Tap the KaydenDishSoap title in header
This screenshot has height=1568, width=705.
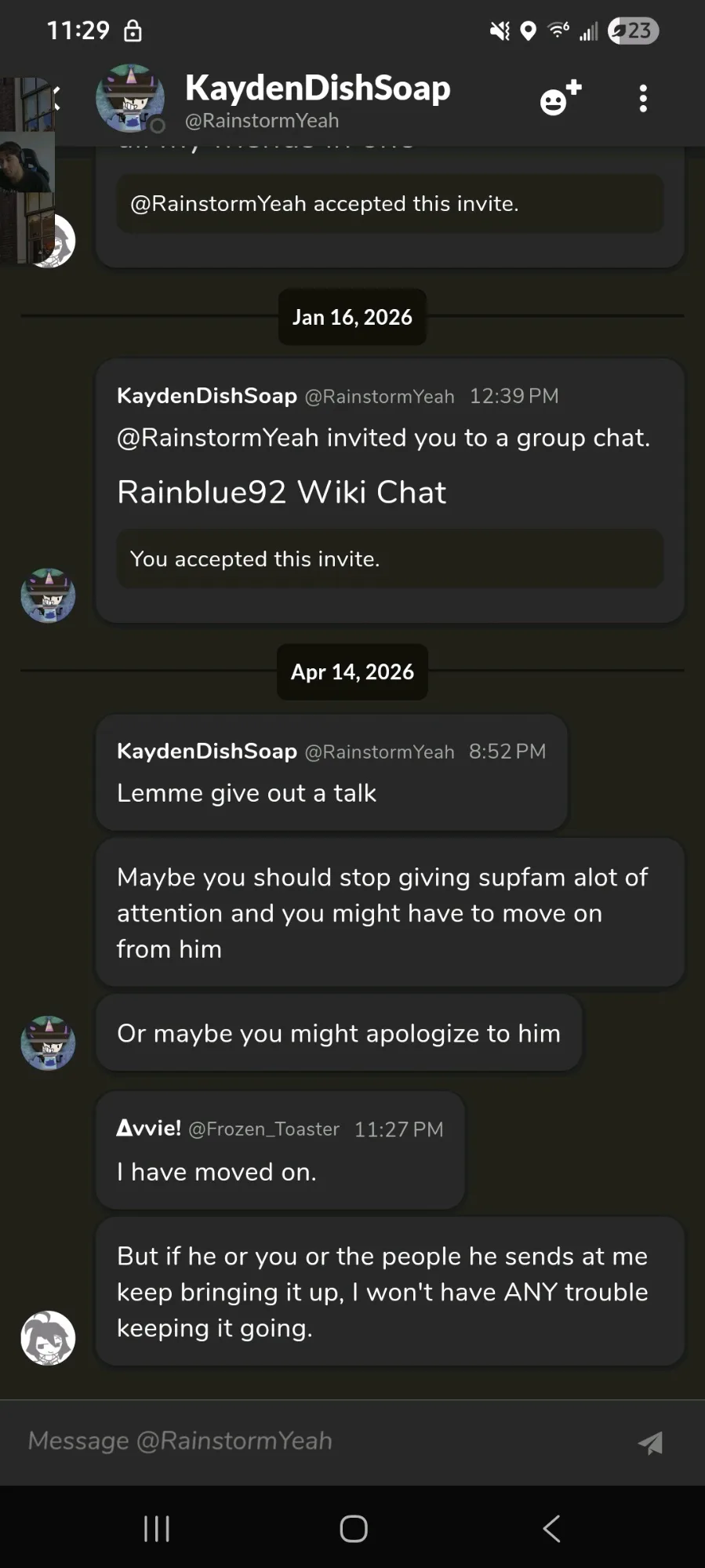(x=318, y=88)
